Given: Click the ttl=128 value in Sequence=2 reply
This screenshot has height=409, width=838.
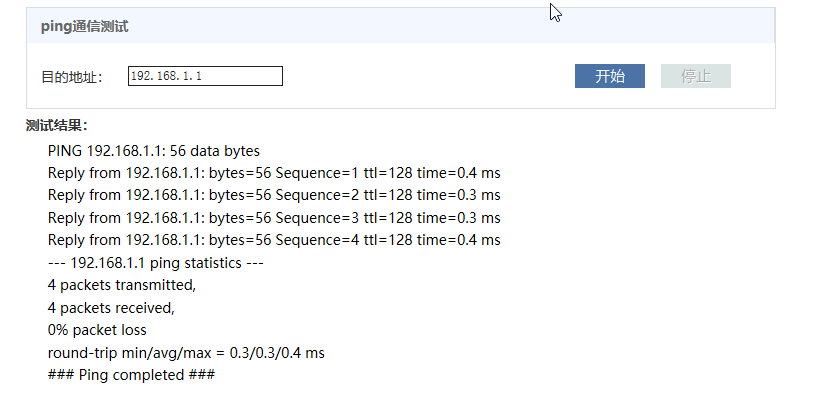Looking at the screenshot, I should coord(388,195).
